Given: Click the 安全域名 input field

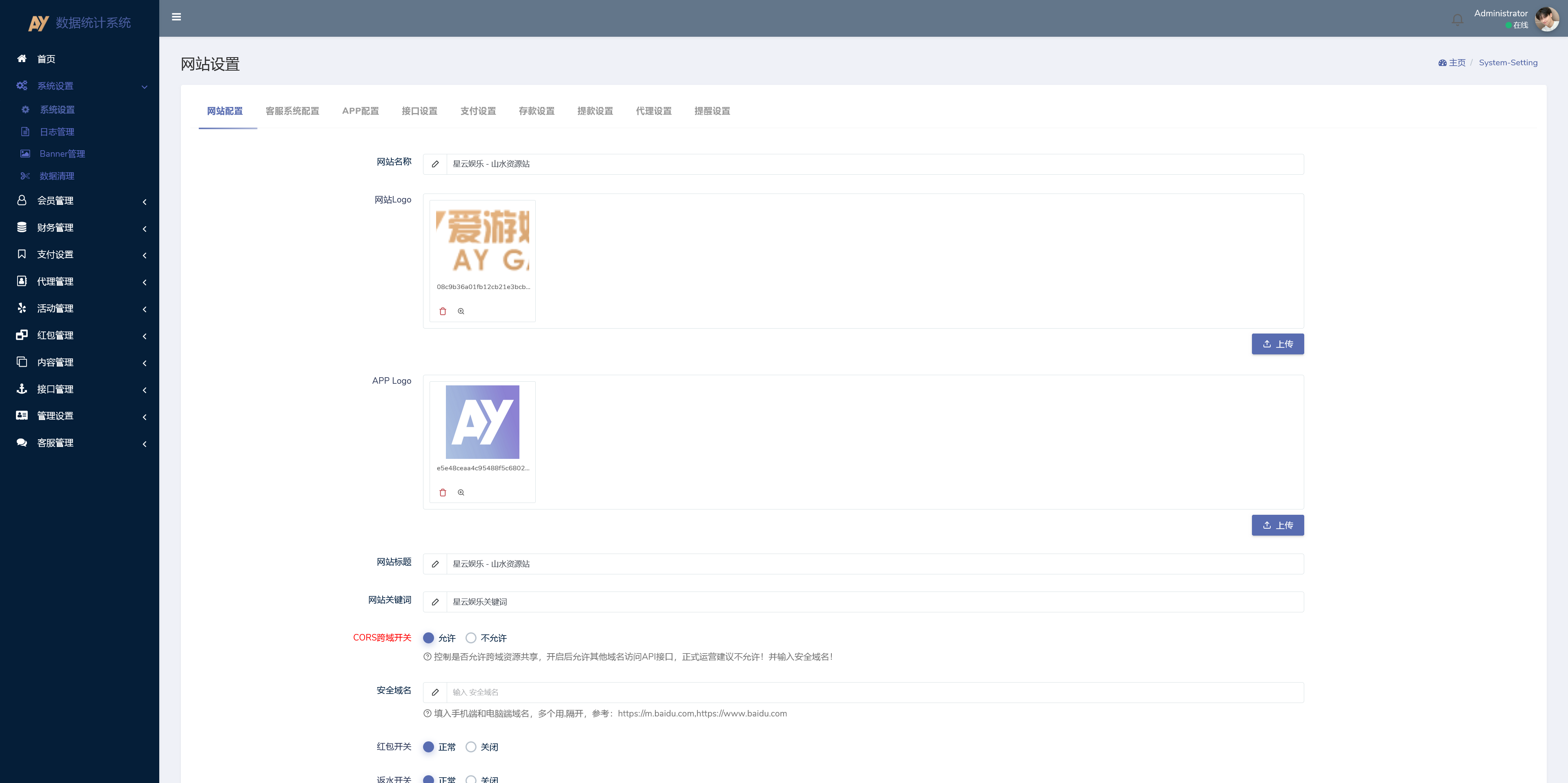Looking at the screenshot, I should coord(731,692).
